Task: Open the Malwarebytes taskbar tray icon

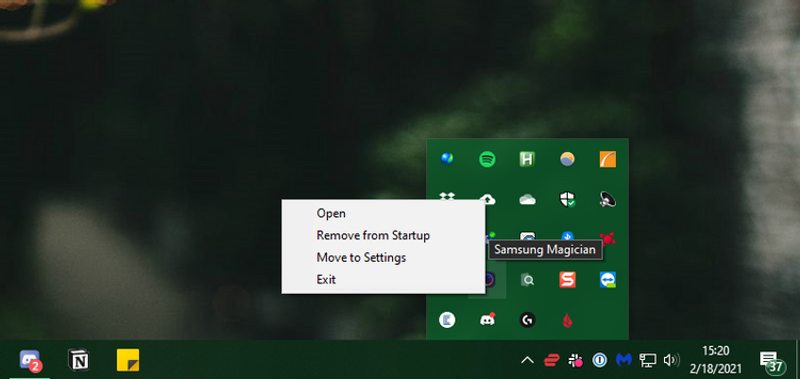Action: click(624, 360)
